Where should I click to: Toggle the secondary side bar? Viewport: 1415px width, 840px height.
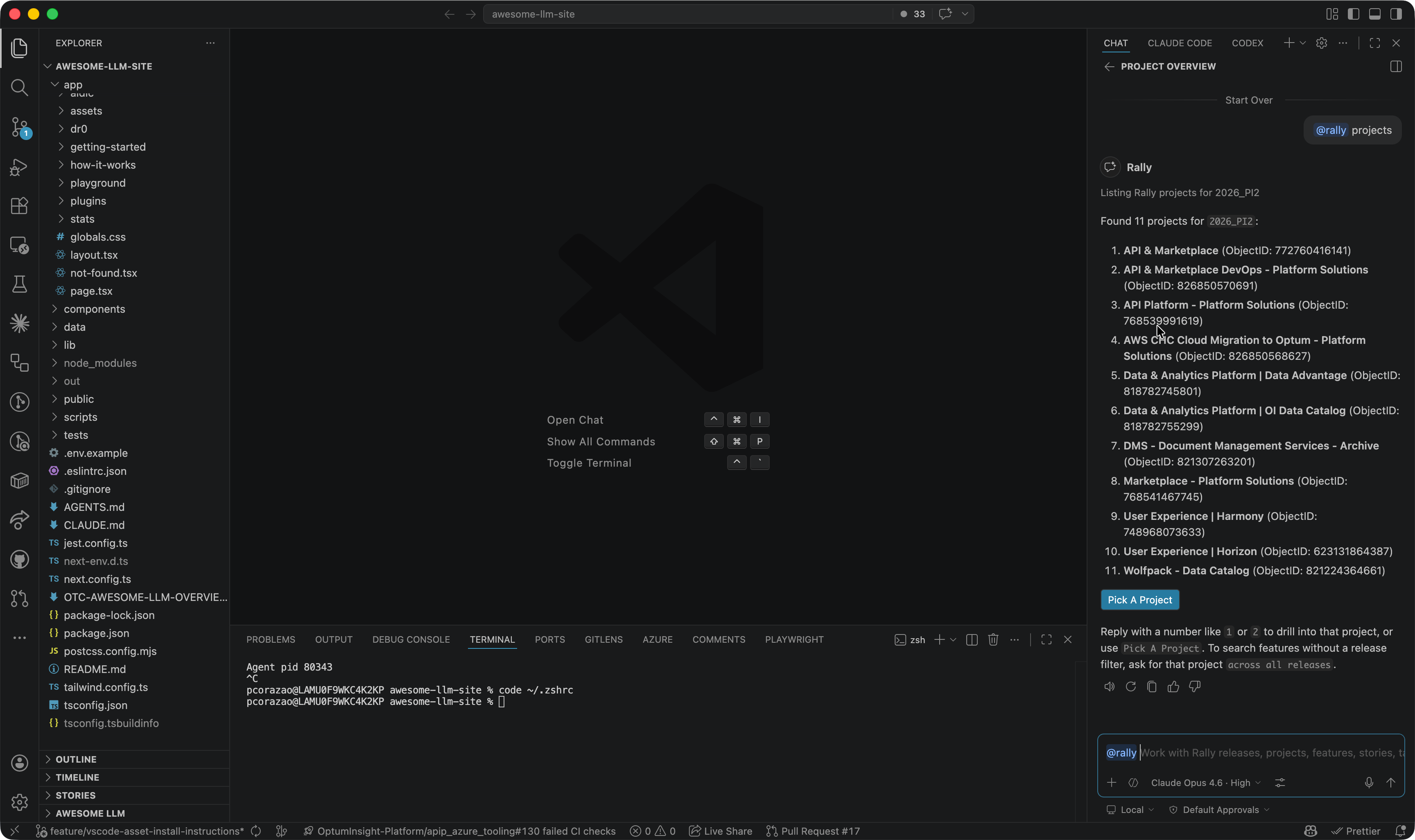pyautogui.click(x=1396, y=14)
